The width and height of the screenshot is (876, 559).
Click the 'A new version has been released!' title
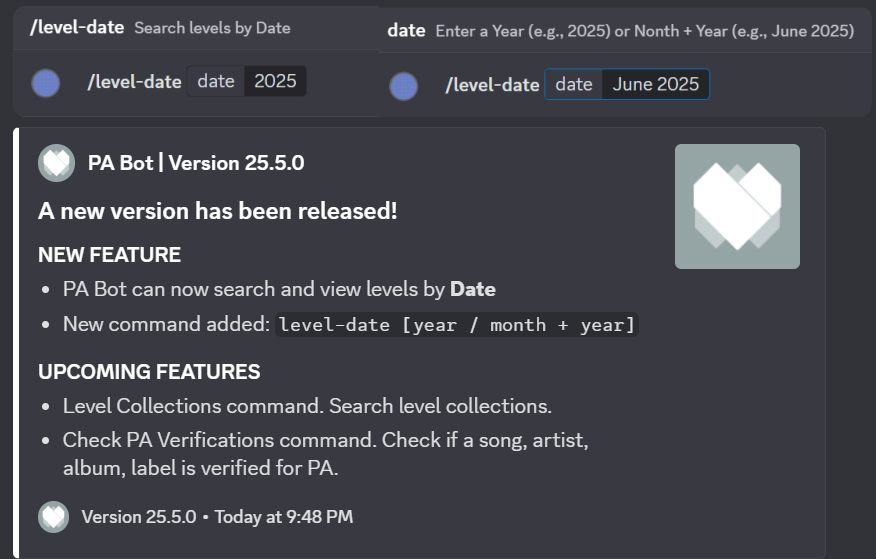[217, 211]
